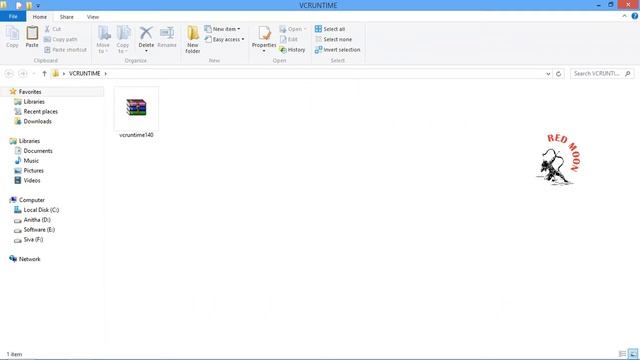Viewport: 640px width, 360px height.
Task: Switch to the View tab
Action: 93,17
